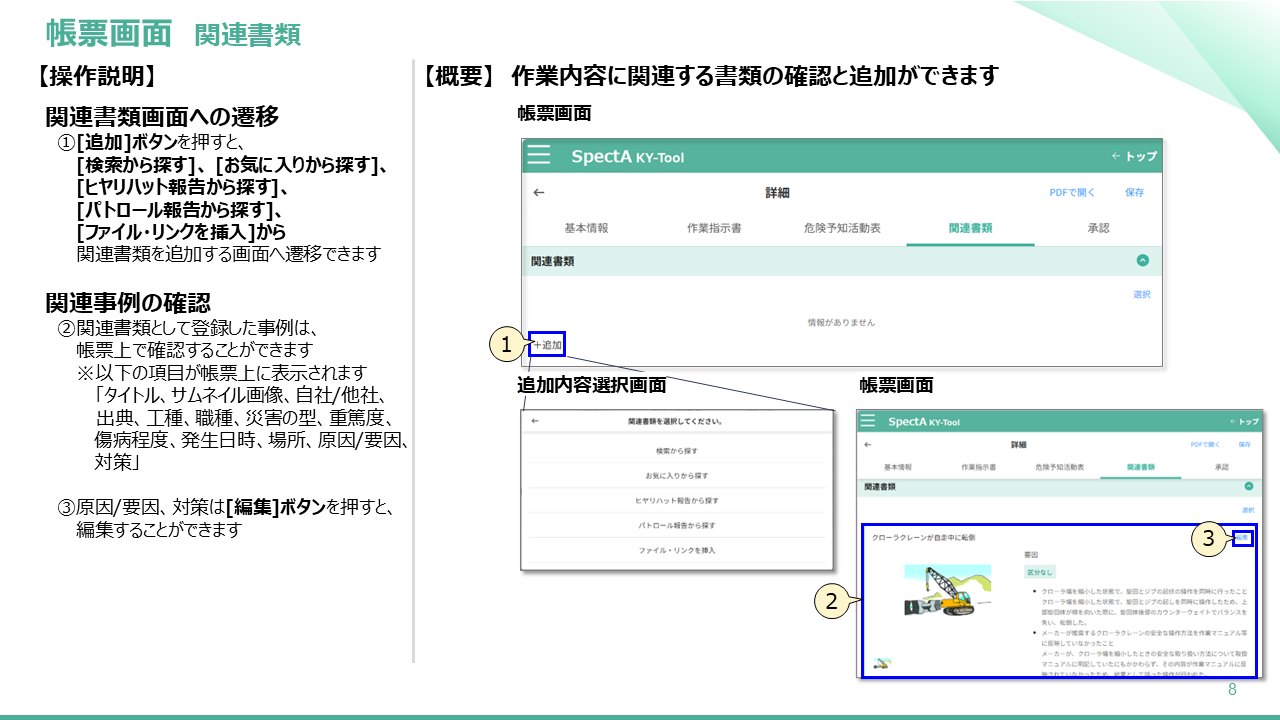Open hamburger menu in the lower-right 帳票画面 screenshot

(x=867, y=422)
